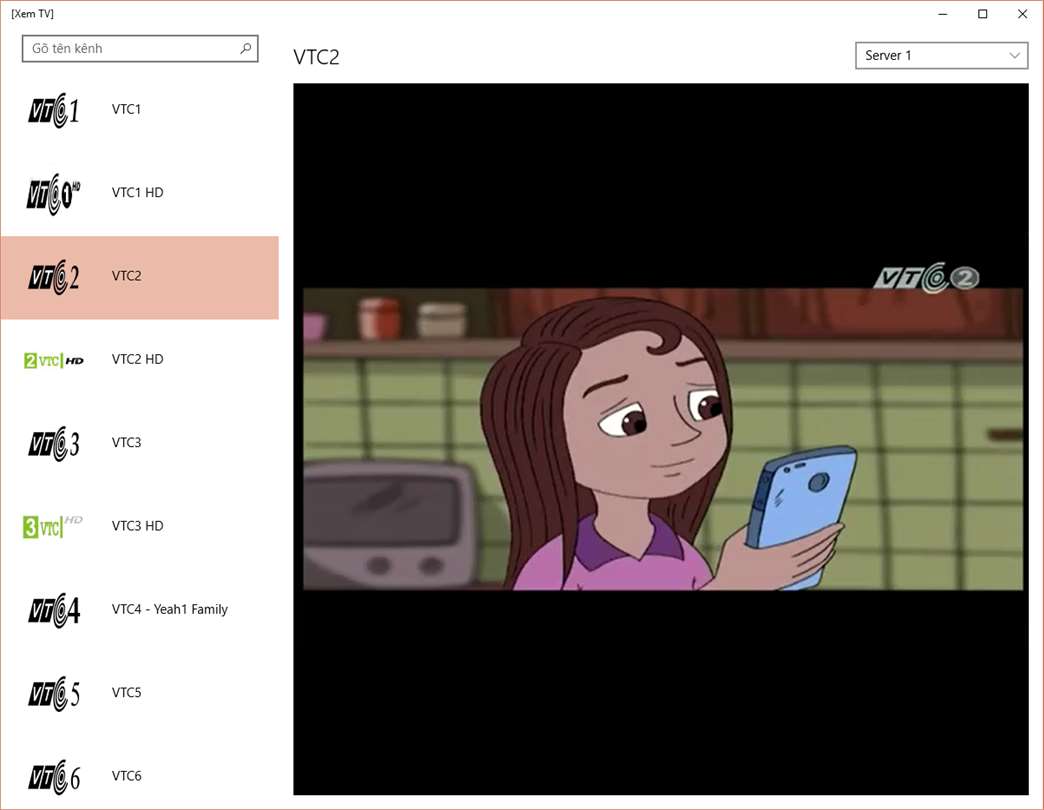1044x810 pixels.
Task: Click the VTC2 heading above the video
Action: [x=316, y=57]
